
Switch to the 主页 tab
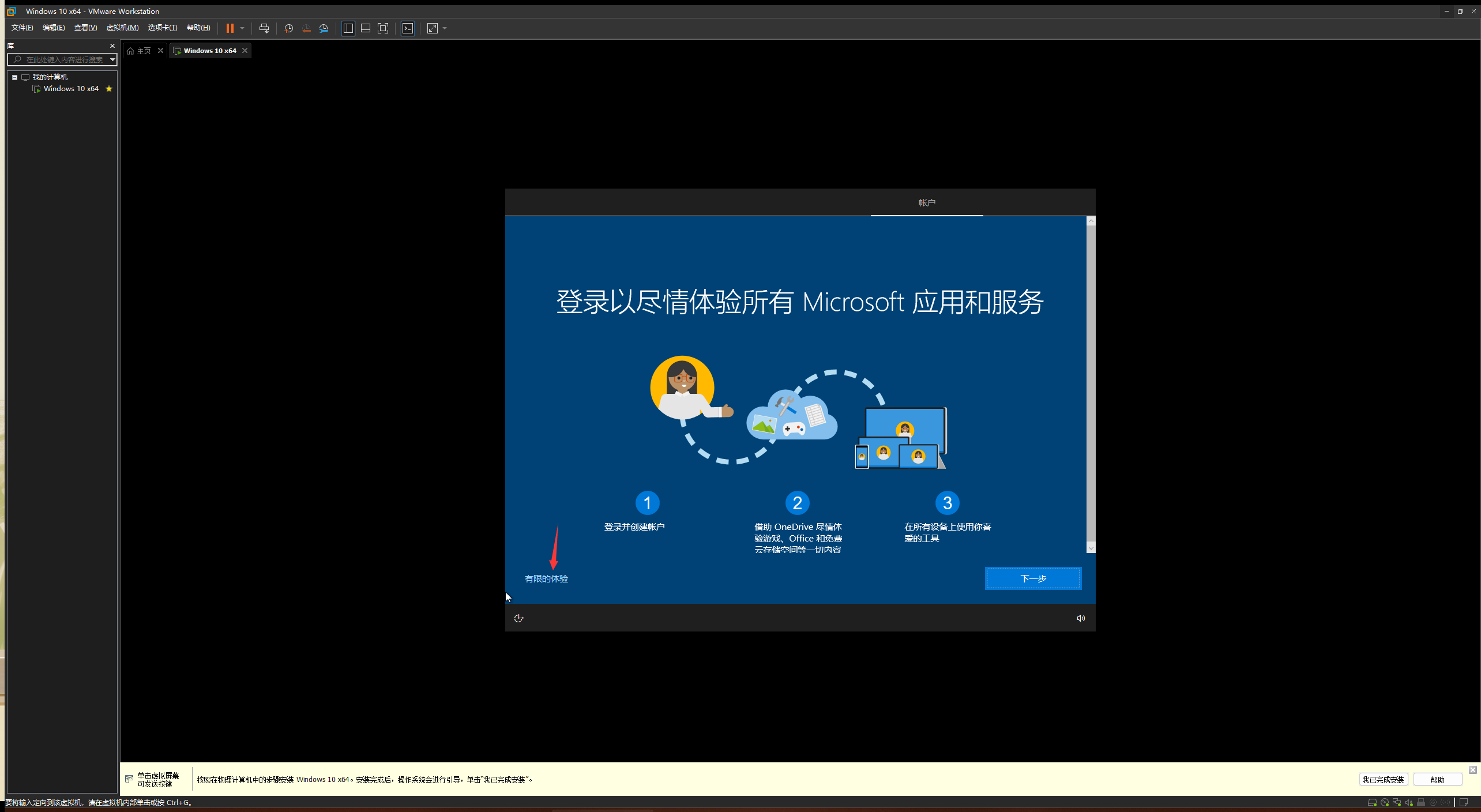(144, 50)
